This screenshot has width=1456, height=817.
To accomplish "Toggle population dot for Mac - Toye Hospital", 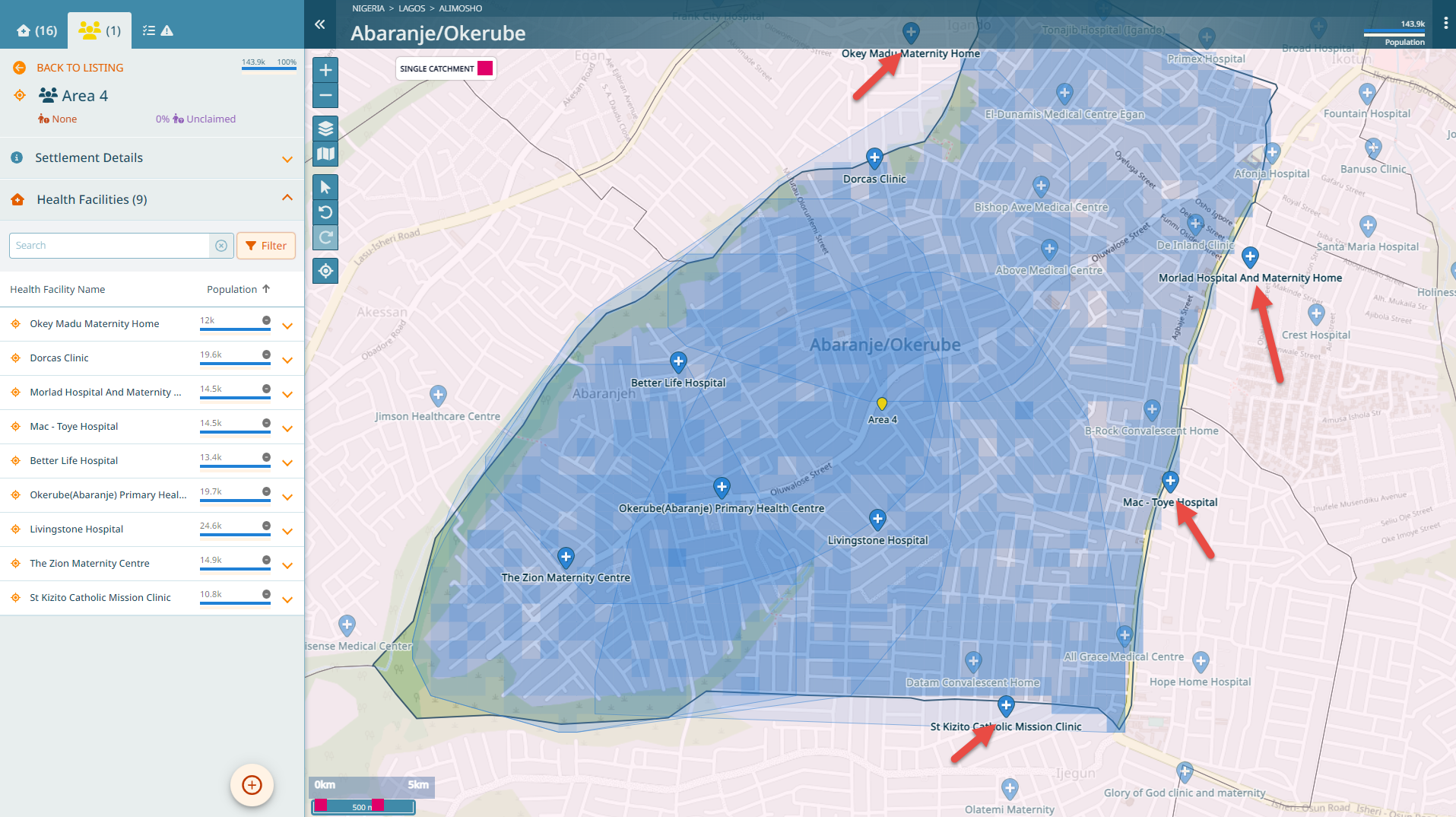I will pos(266,423).
